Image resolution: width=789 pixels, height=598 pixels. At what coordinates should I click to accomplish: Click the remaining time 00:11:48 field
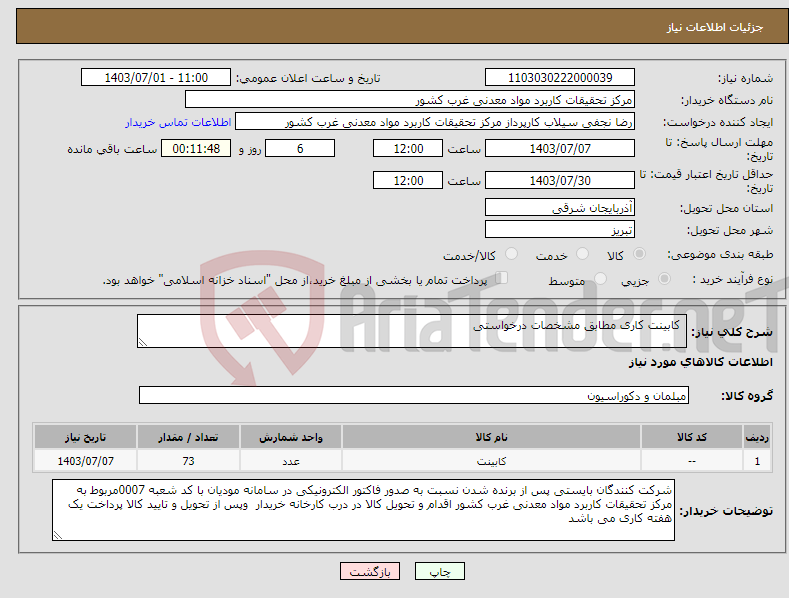point(196,148)
